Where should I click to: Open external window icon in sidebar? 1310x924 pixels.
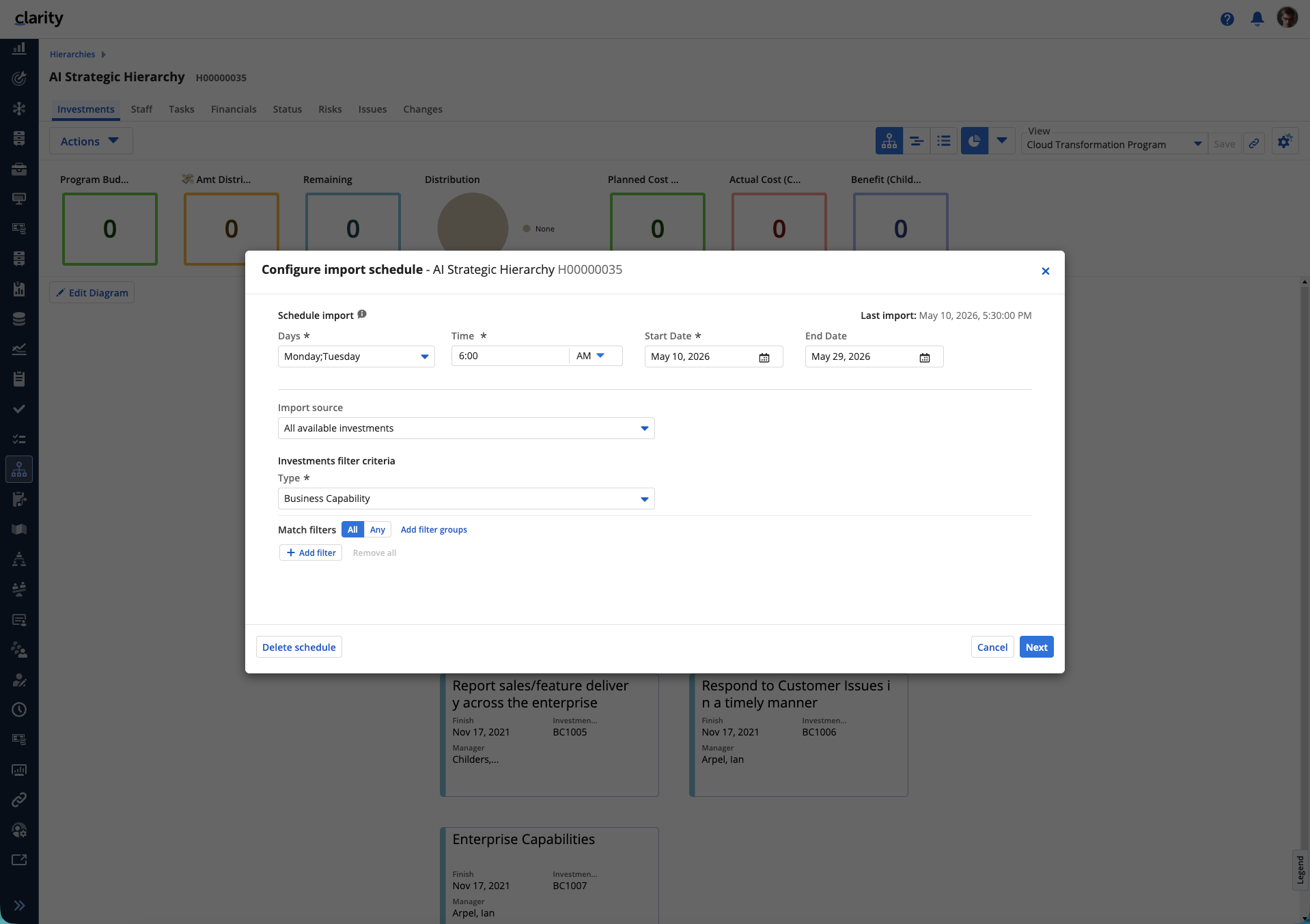(x=19, y=860)
